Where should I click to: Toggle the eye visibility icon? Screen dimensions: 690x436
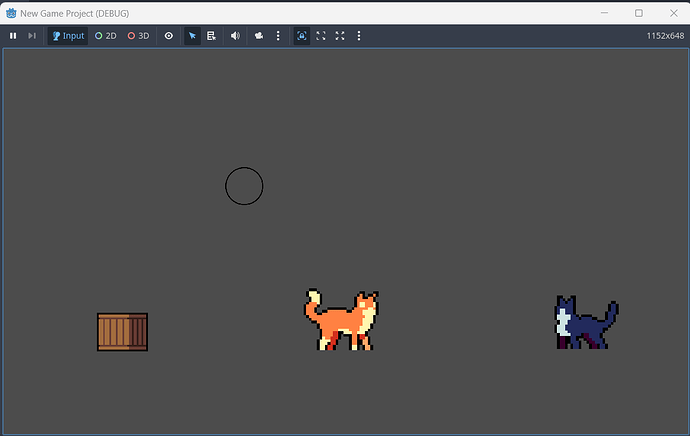(x=169, y=36)
